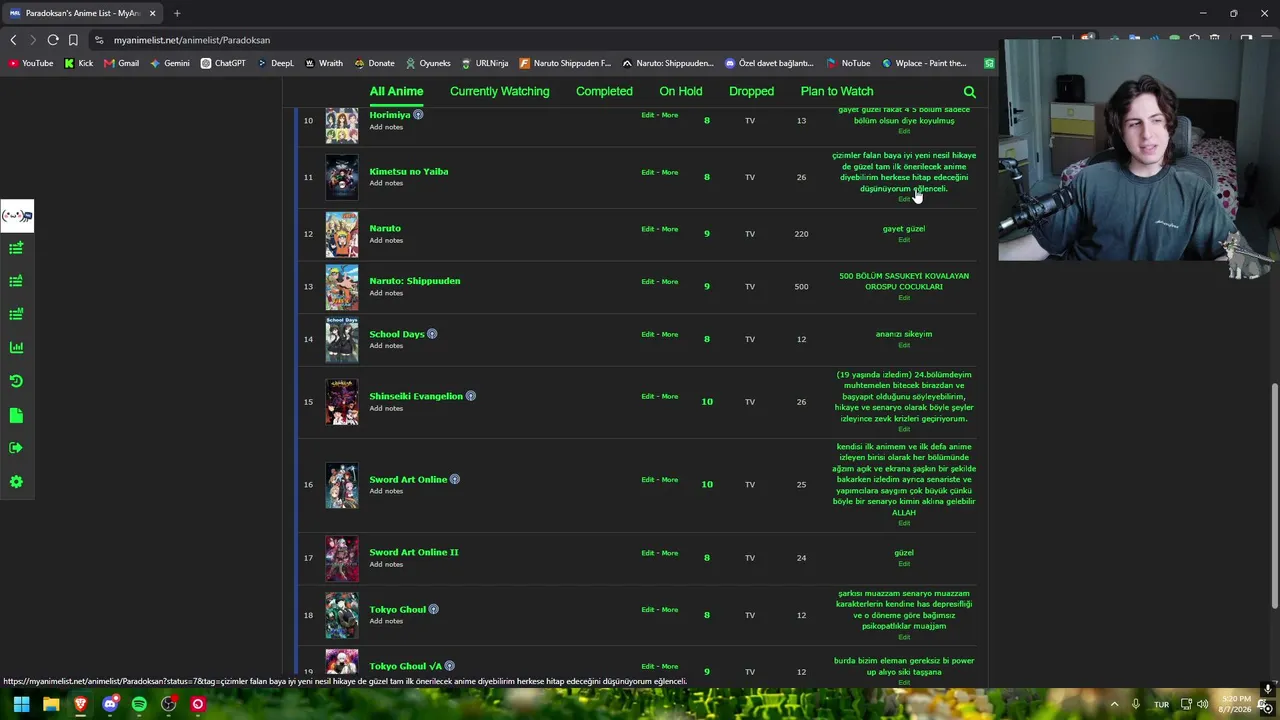Image resolution: width=1280 pixels, height=720 pixels.
Task: Open the history clock icon
Action: point(16,381)
